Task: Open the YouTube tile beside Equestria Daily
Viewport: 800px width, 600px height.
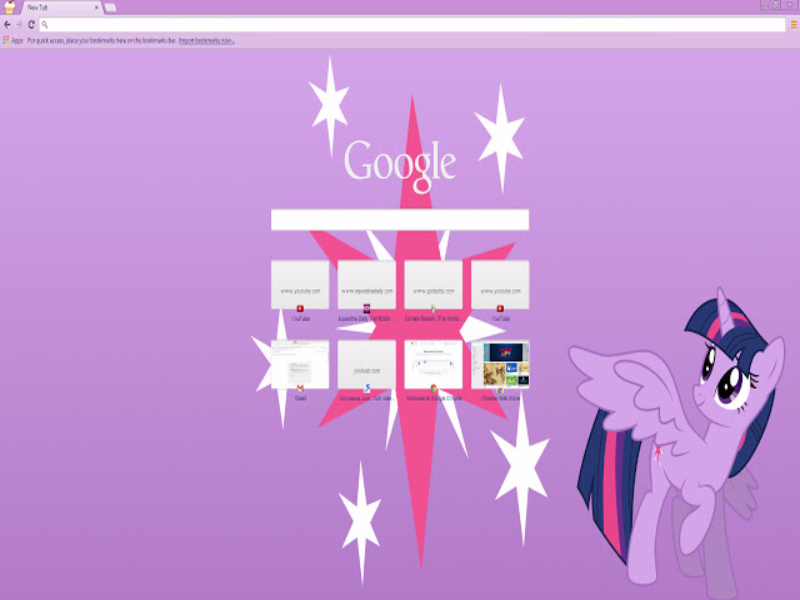Action: click(300, 285)
